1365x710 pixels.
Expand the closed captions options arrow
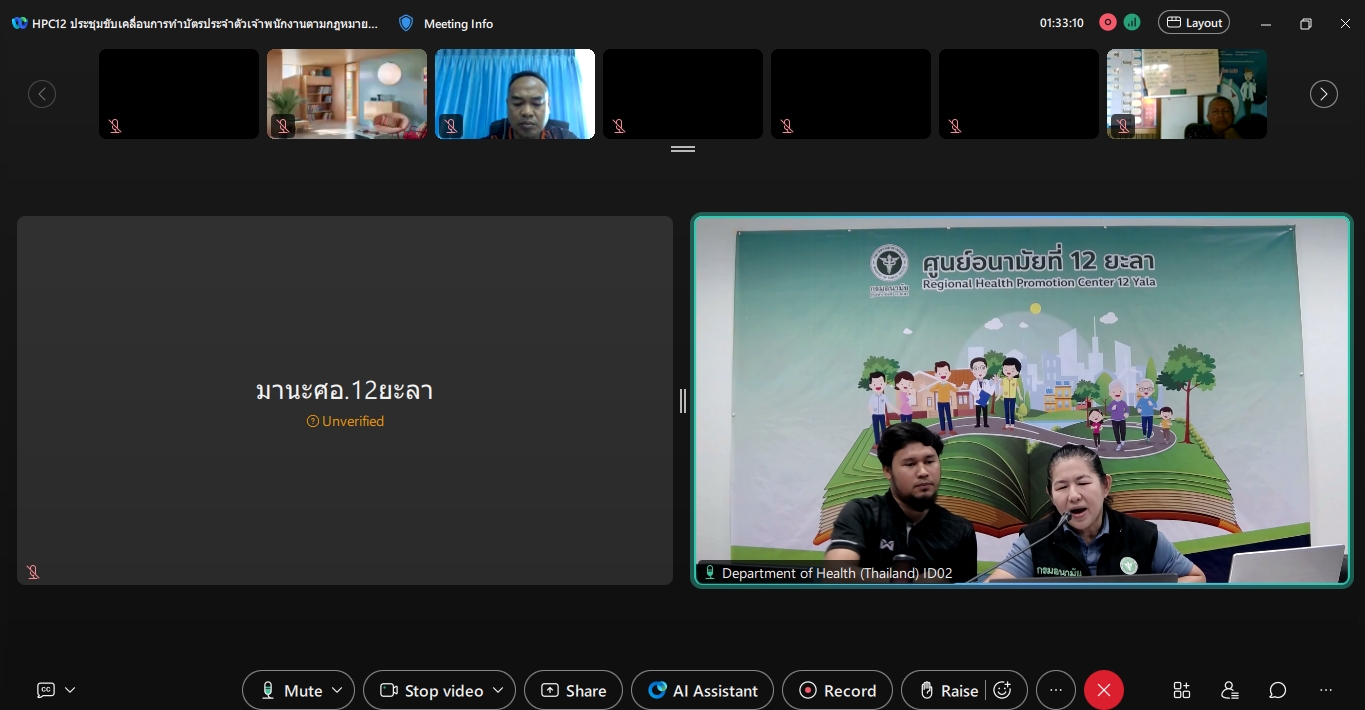[x=70, y=690]
